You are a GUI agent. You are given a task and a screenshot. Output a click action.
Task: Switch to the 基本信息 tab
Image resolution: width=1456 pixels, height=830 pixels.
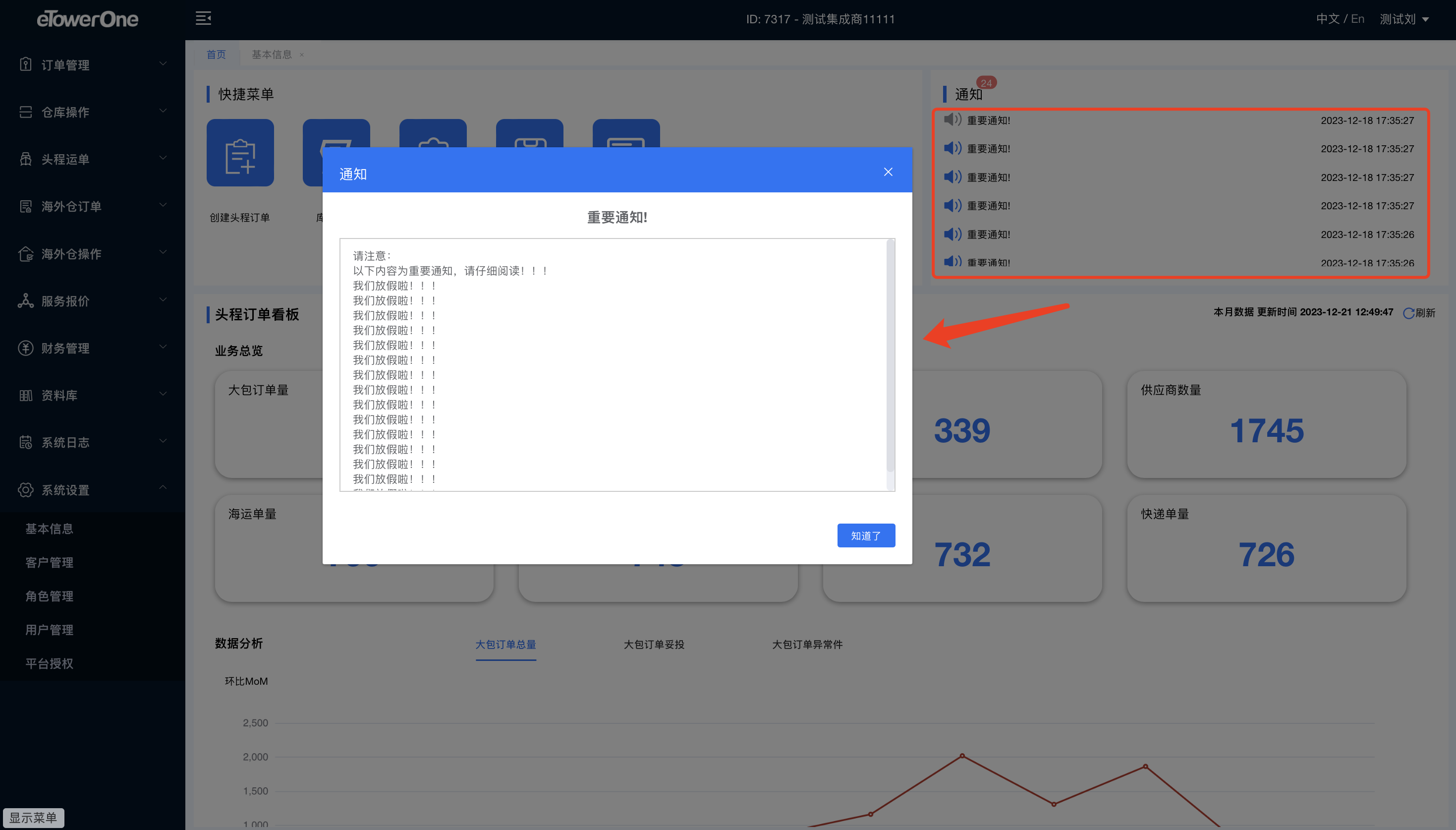272,55
